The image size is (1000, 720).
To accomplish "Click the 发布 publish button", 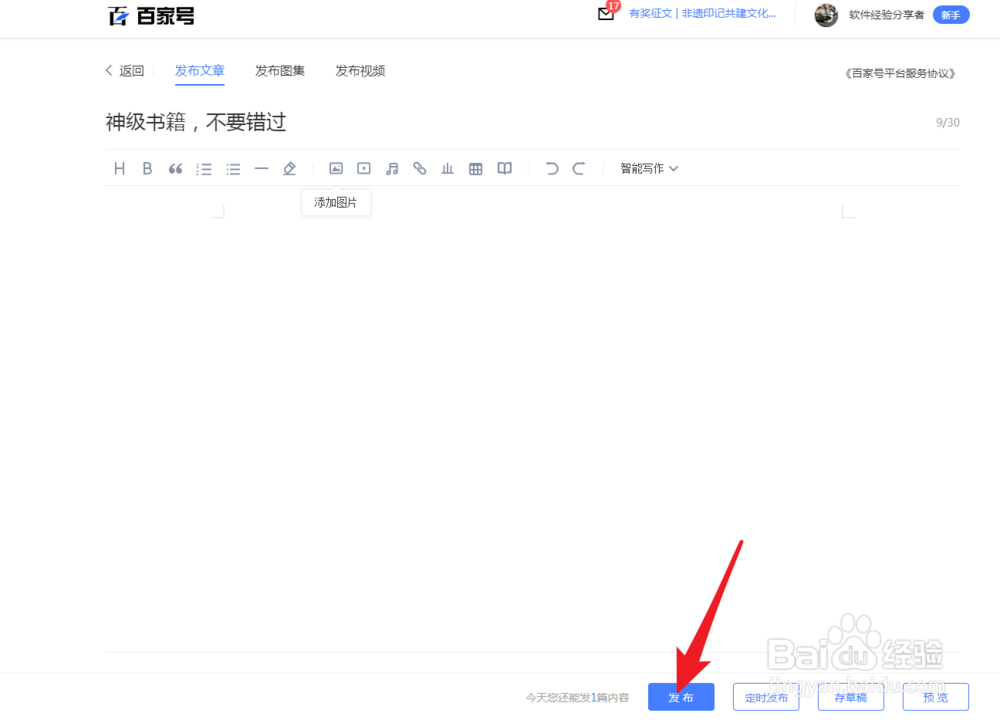I will [681, 697].
